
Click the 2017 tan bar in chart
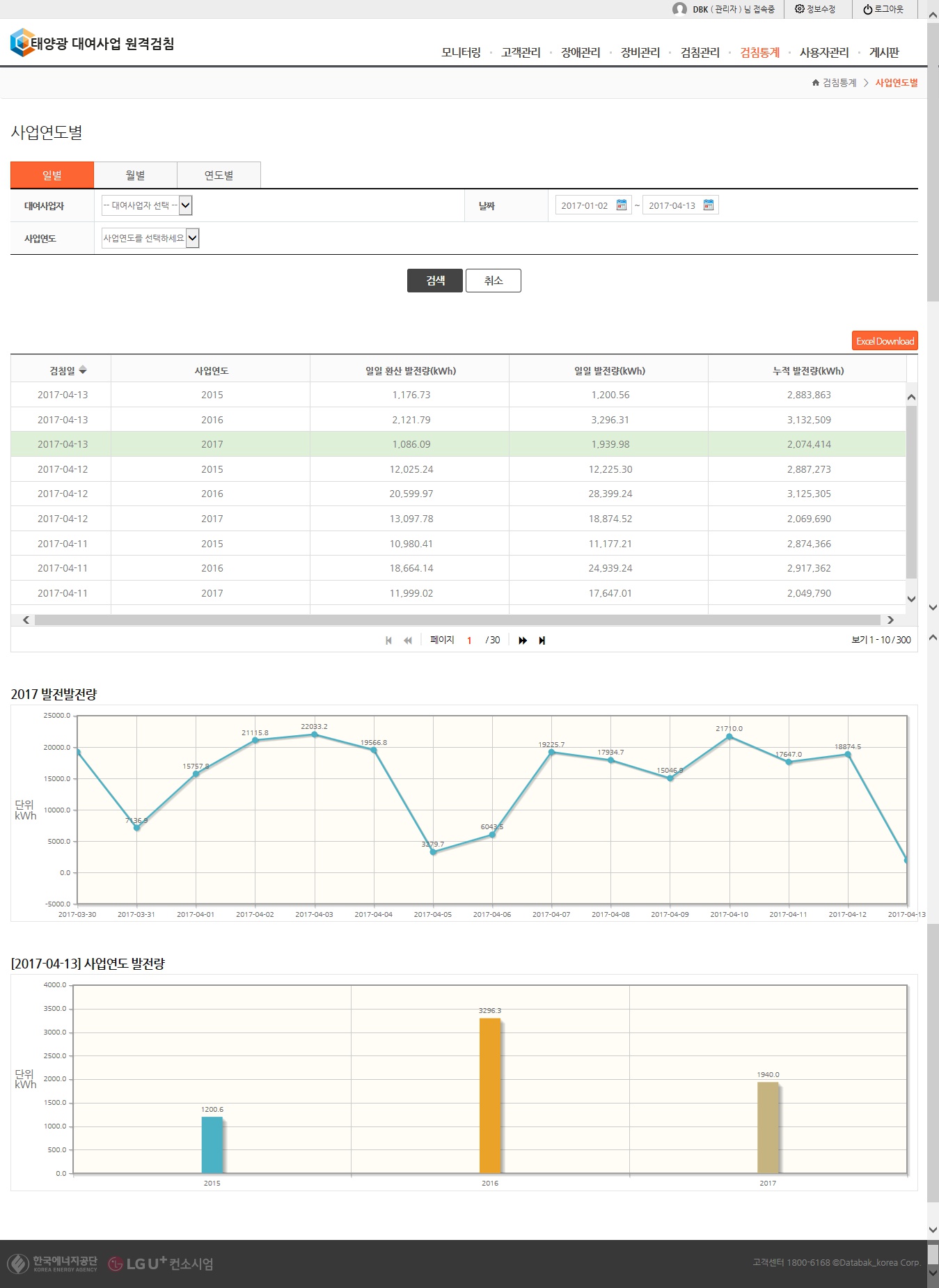768,1127
